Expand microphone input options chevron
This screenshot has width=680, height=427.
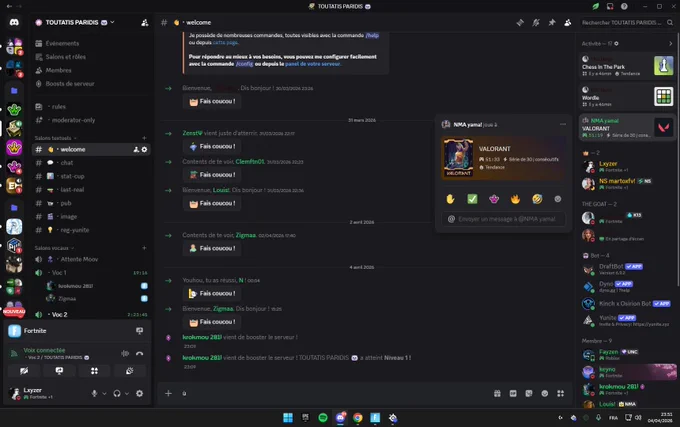click(x=104, y=394)
